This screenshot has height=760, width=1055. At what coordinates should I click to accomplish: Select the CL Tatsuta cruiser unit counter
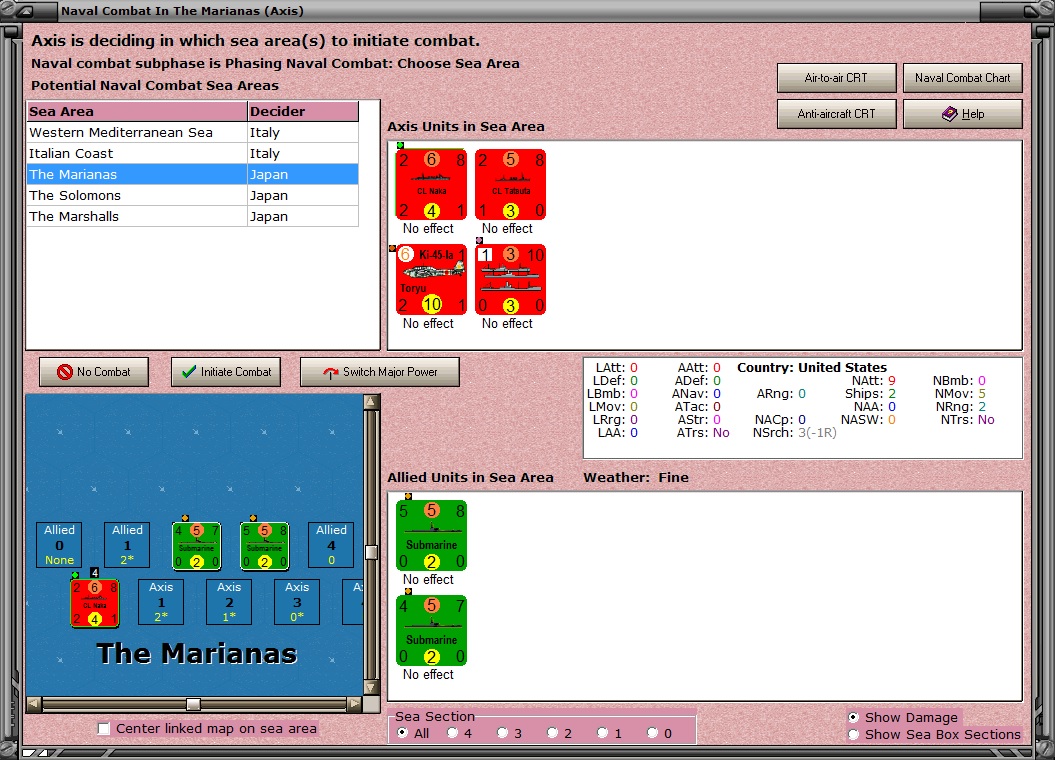click(510, 184)
